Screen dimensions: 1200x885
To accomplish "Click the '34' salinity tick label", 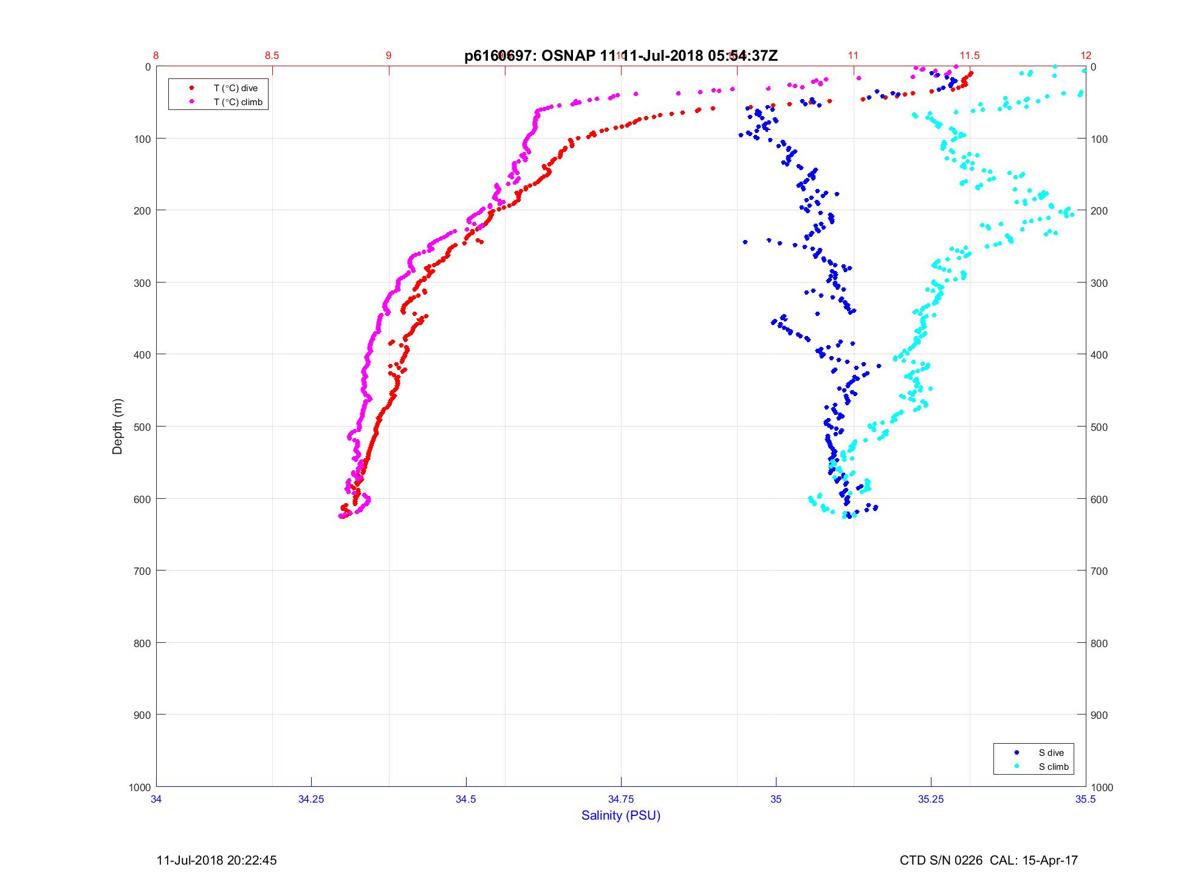I will (x=157, y=799).
